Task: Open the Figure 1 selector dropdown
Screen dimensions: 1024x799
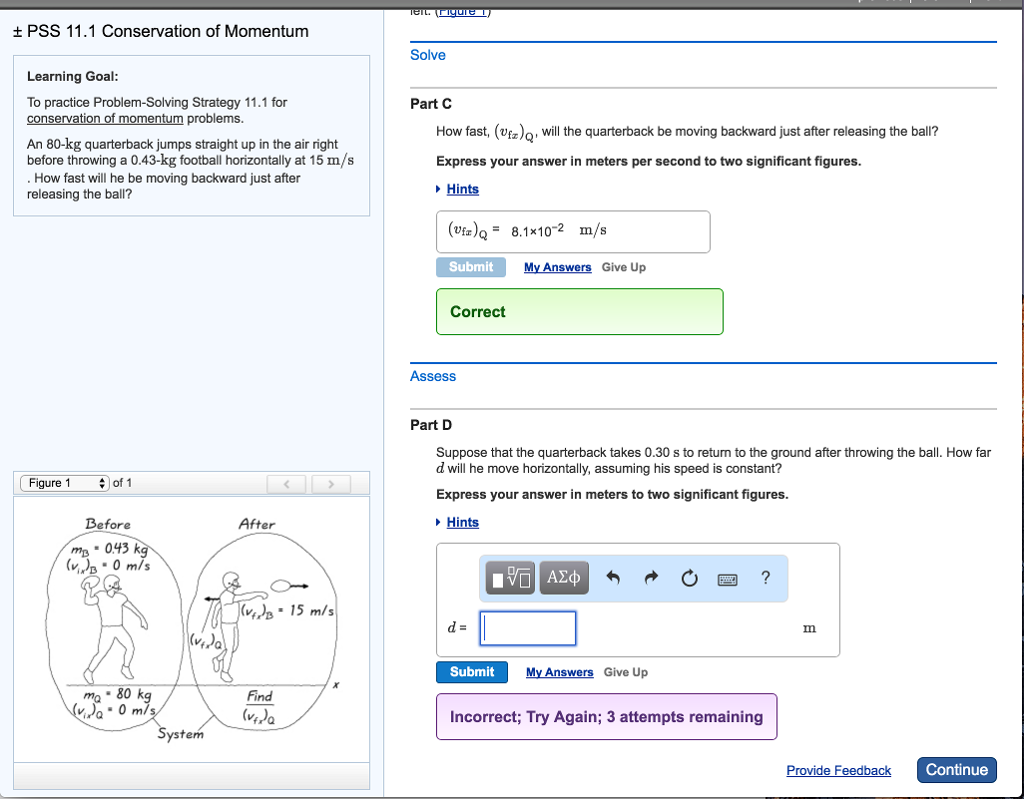Action: (65, 483)
